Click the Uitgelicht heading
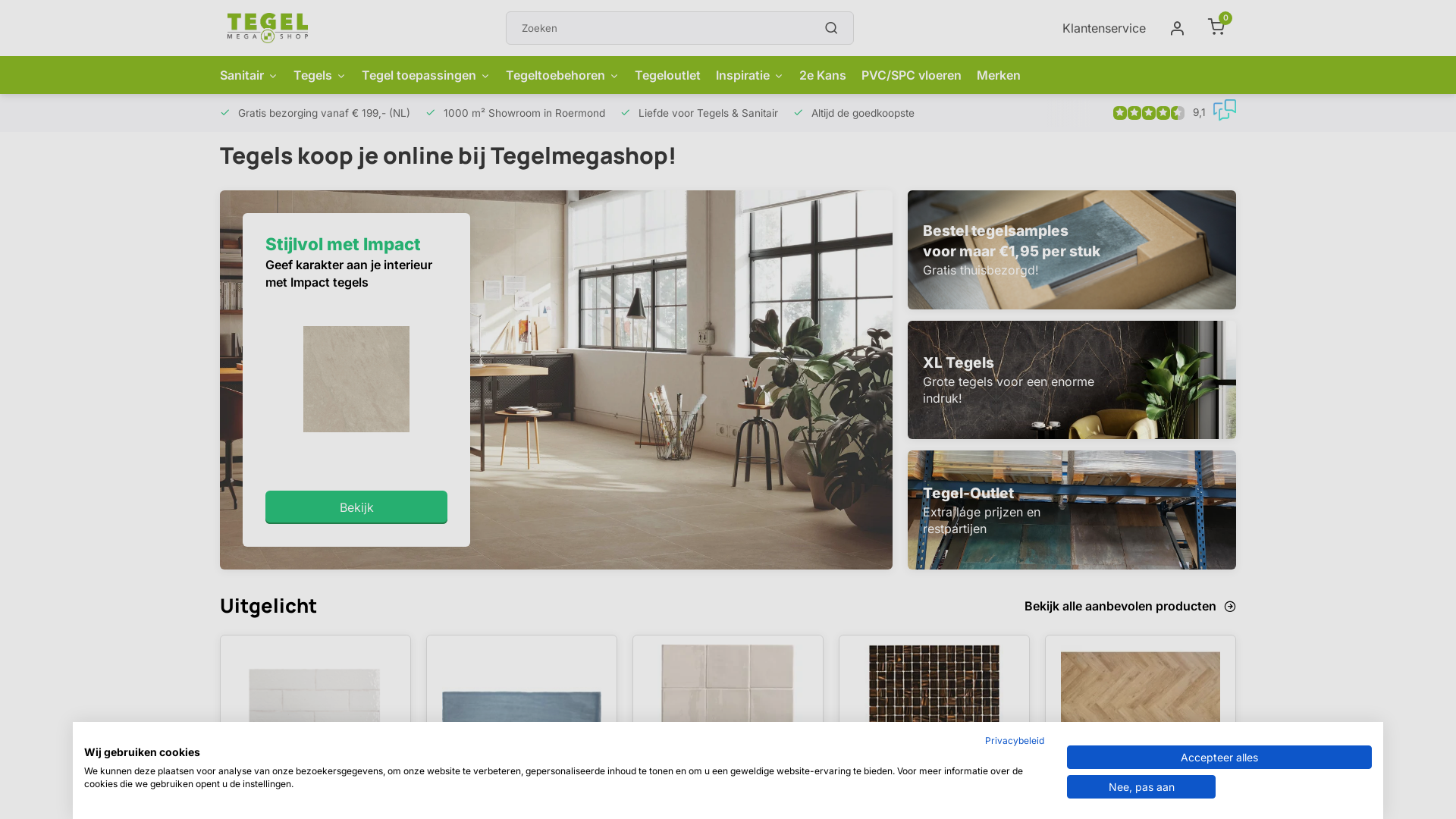Image resolution: width=1456 pixels, height=819 pixels. click(x=268, y=606)
